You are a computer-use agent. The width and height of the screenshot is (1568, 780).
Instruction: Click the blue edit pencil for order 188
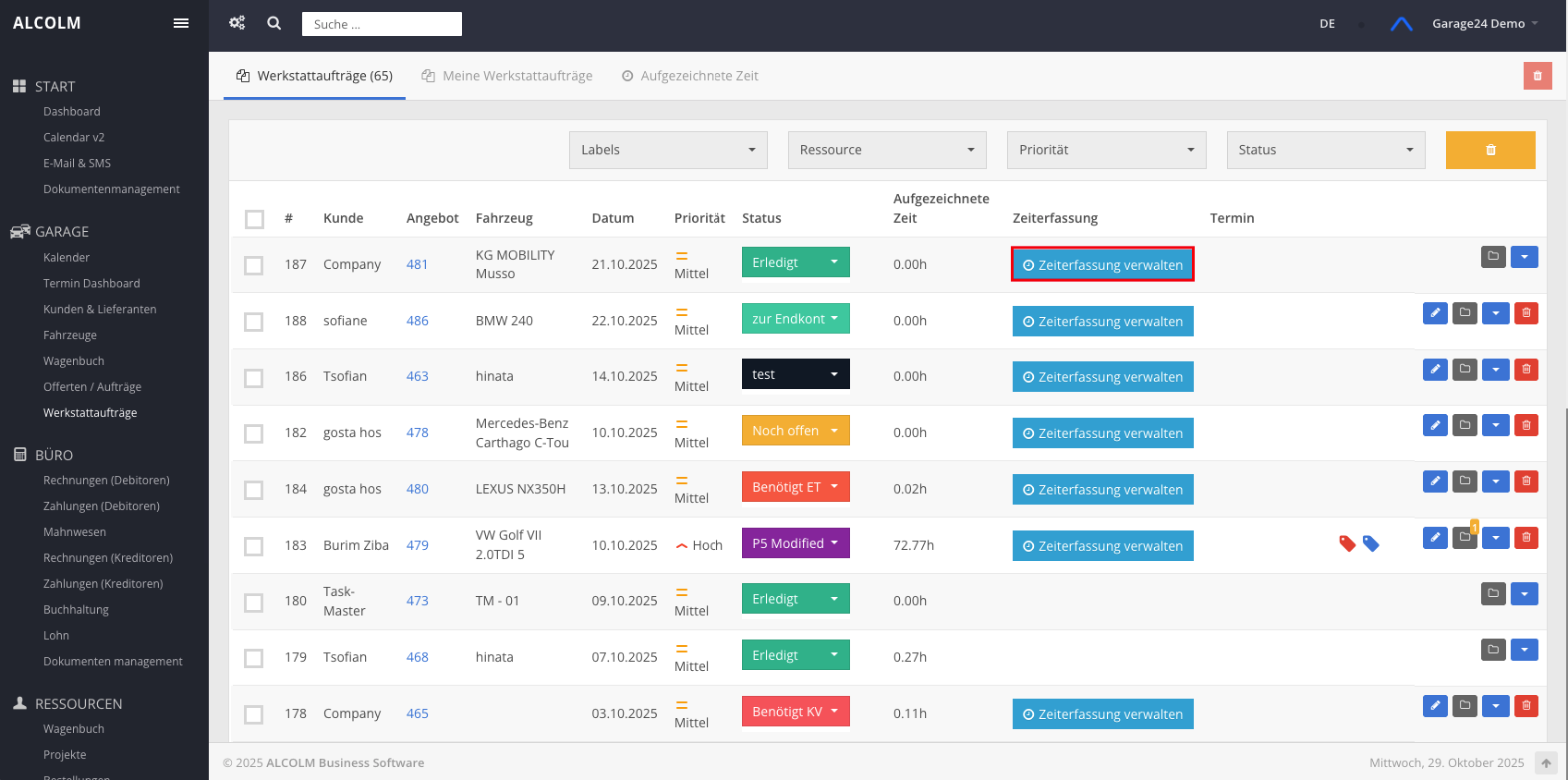(x=1435, y=313)
